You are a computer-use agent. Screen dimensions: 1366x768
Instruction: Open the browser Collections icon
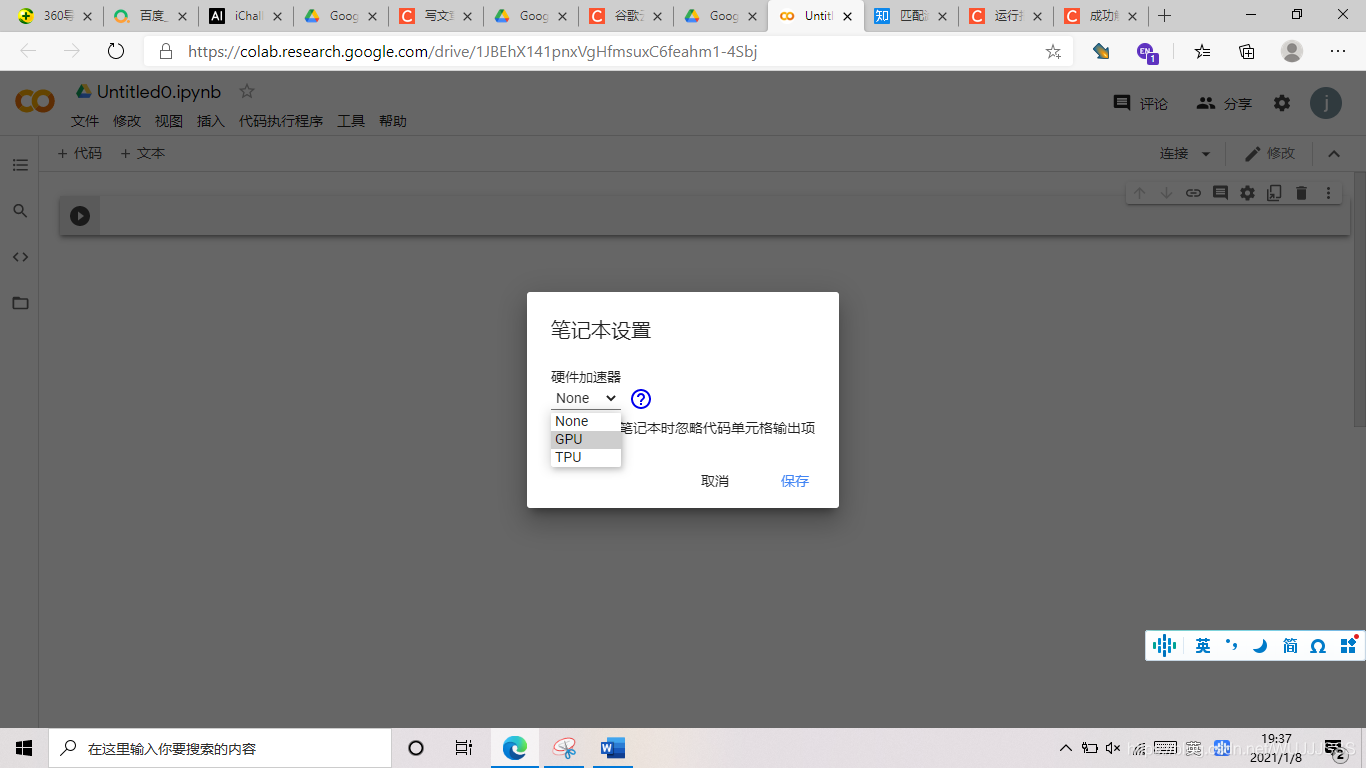coord(1247,51)
